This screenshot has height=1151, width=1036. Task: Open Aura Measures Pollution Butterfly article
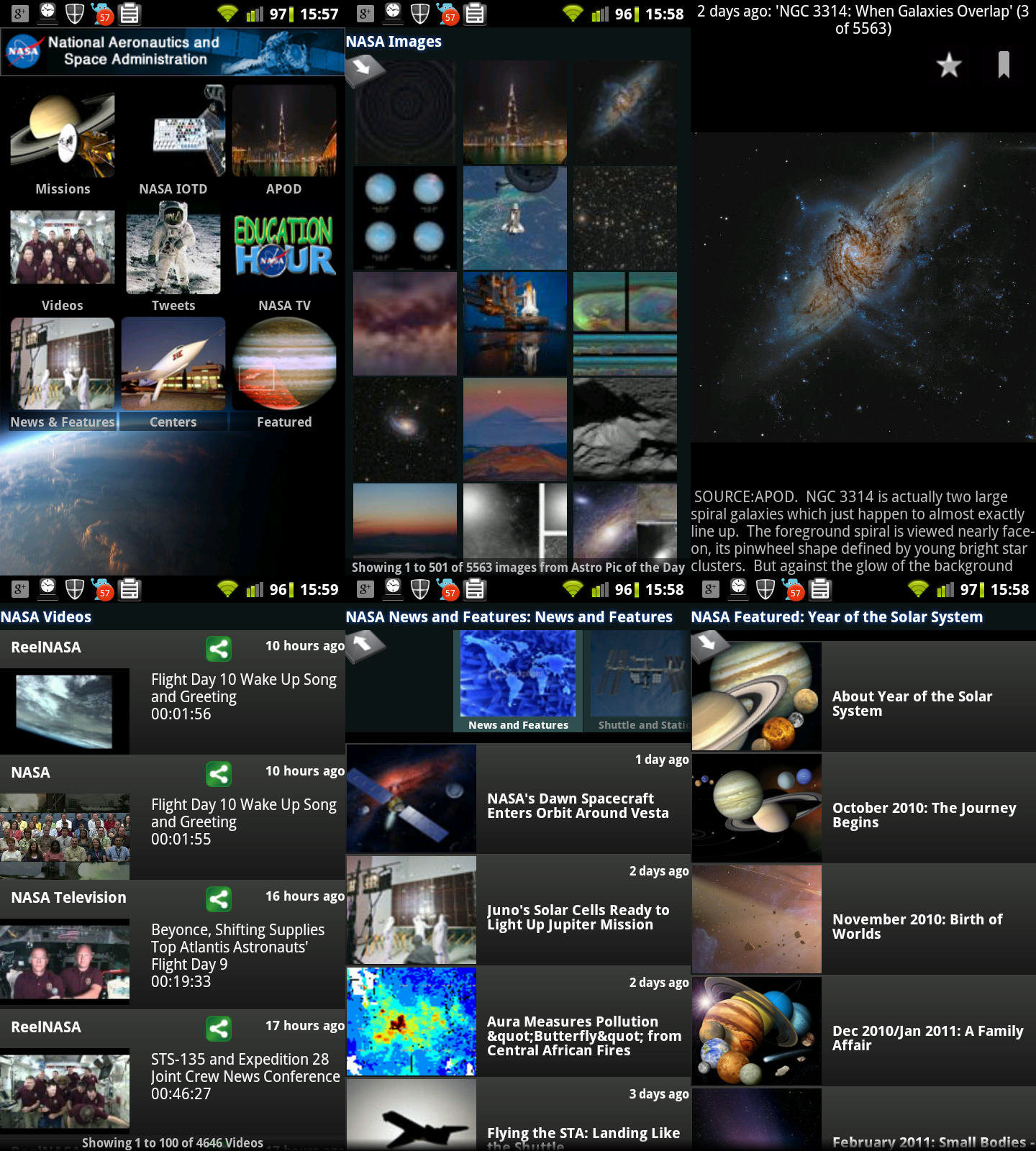click(518, 1022)
